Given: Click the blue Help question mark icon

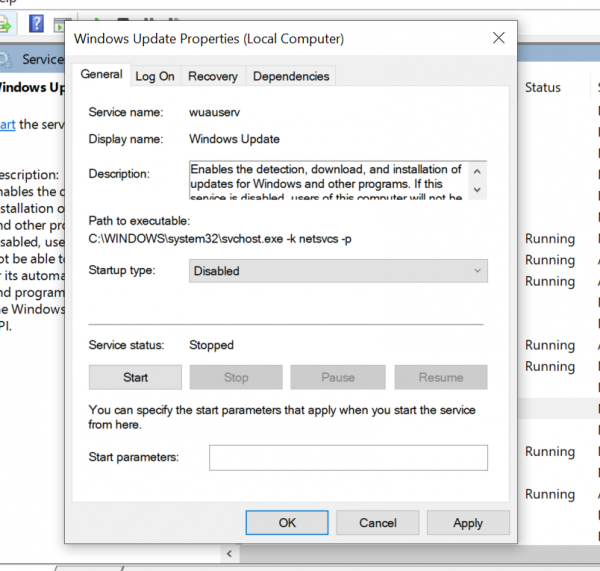Looking at the screenshot, I should coord(36,23).
